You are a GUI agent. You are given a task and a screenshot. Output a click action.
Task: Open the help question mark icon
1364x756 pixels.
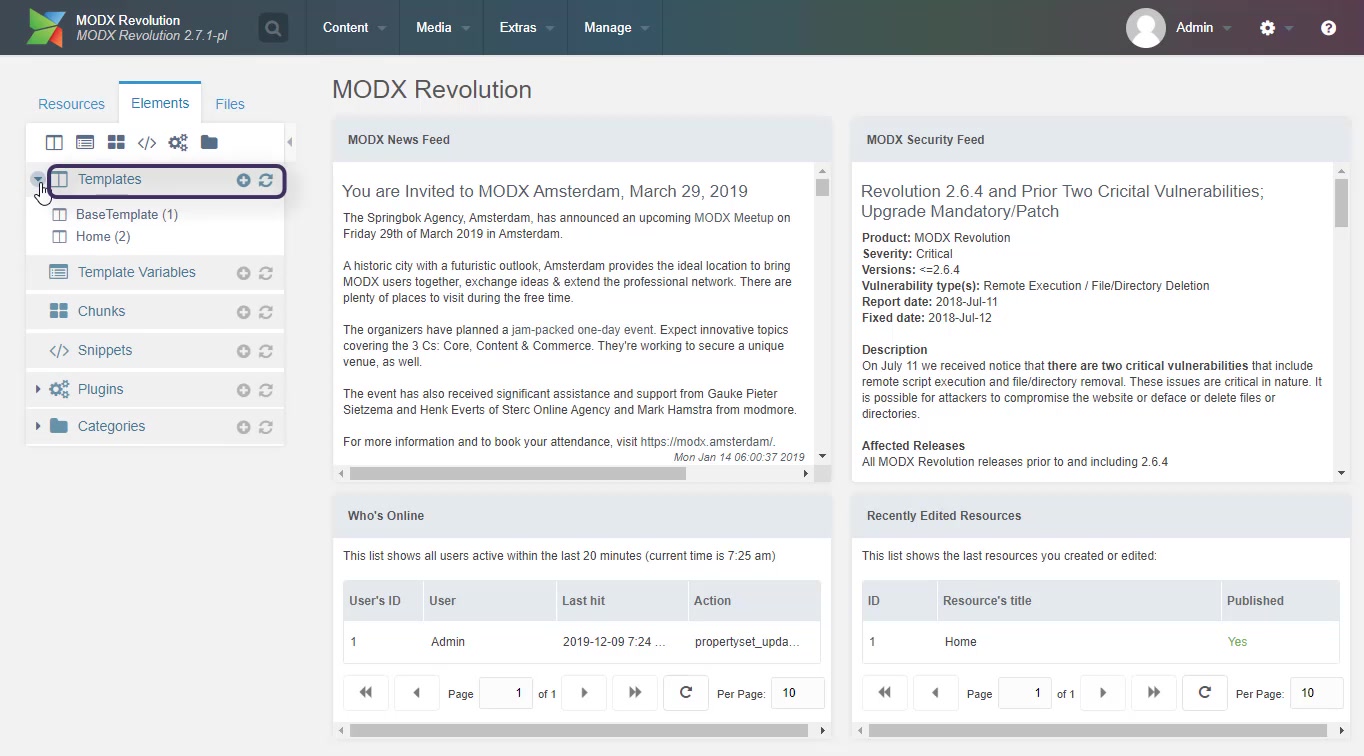(x=1328, y=28)
